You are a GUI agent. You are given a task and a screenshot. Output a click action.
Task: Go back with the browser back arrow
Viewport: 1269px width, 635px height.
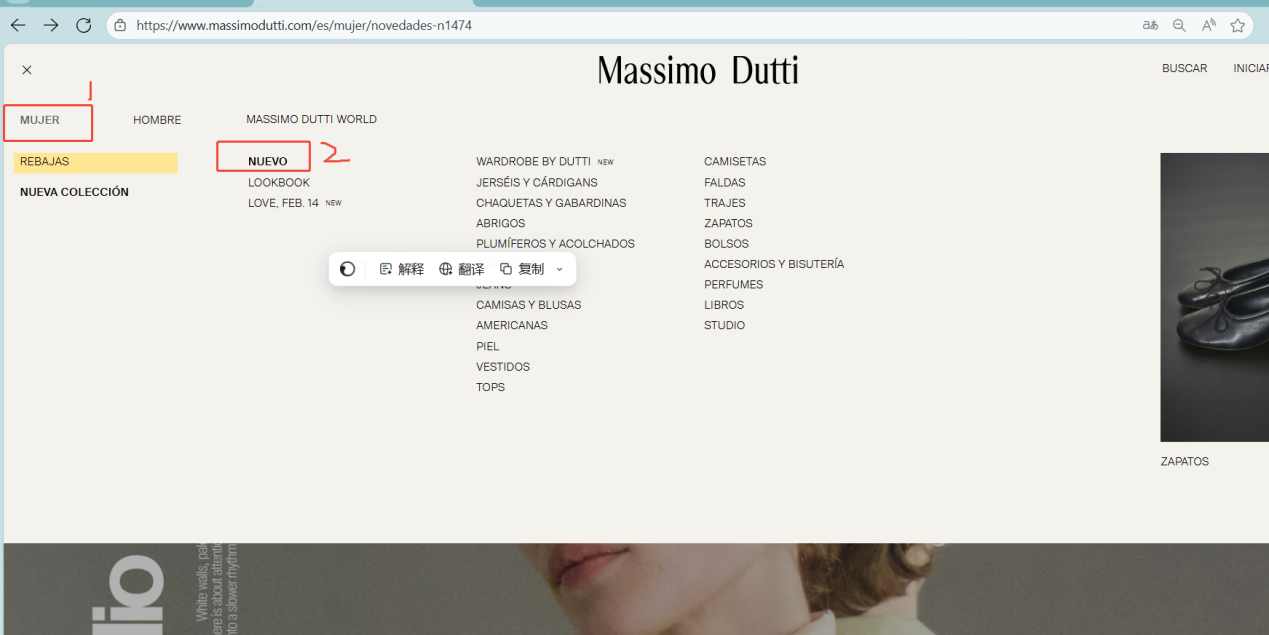pyautogui.click(x=18, y=25)
